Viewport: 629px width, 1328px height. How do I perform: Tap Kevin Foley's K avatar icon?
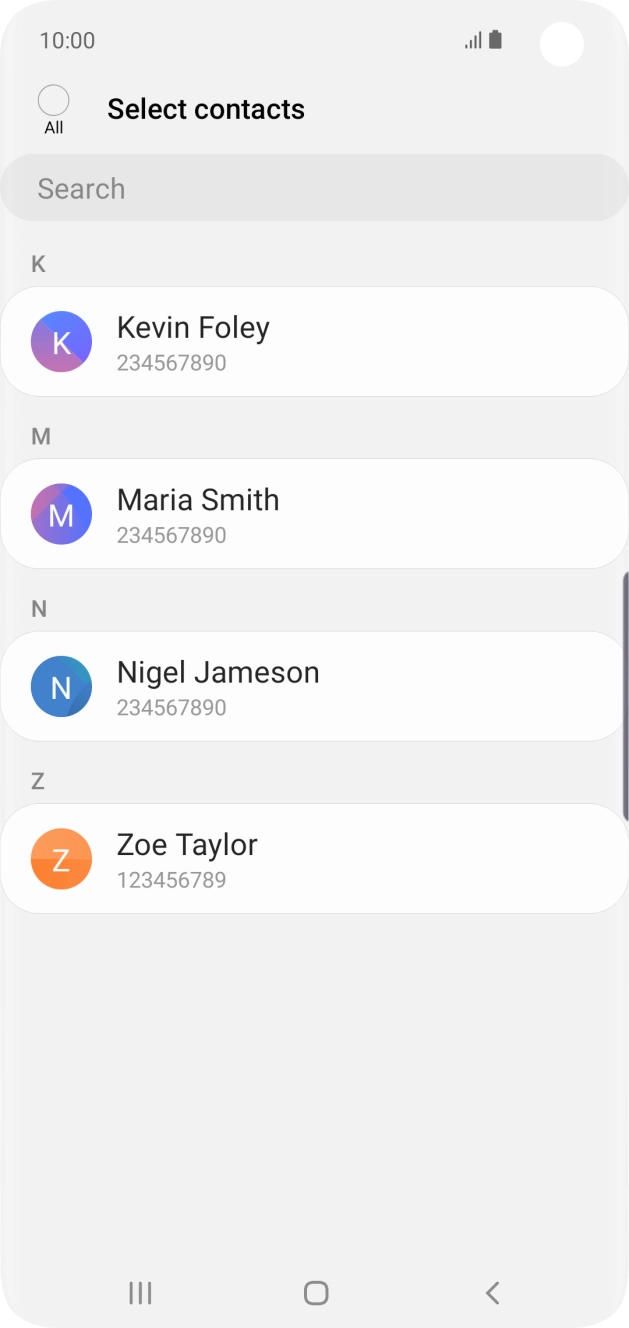[x=61, y=342]
